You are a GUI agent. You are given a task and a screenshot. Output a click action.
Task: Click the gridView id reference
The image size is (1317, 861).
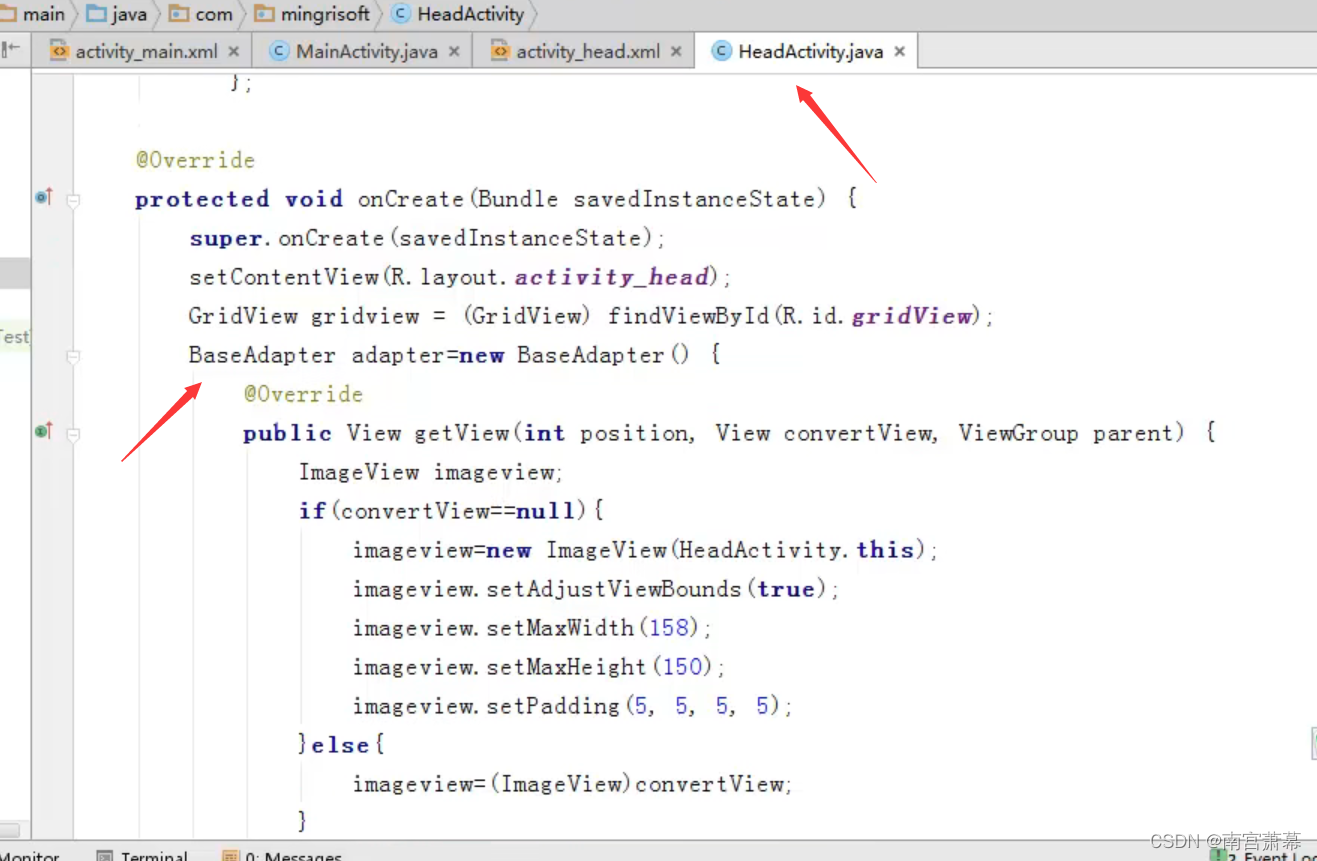coord(912,316)
